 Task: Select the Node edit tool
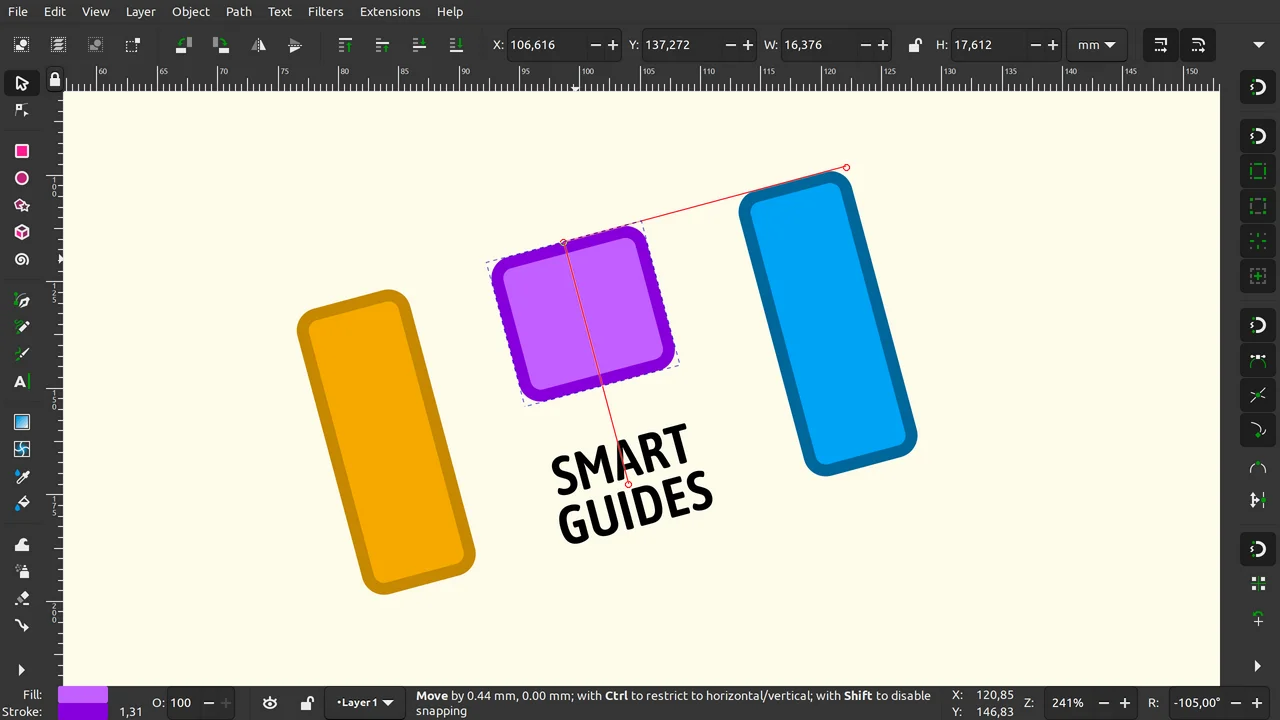click(x=21, y=110)
